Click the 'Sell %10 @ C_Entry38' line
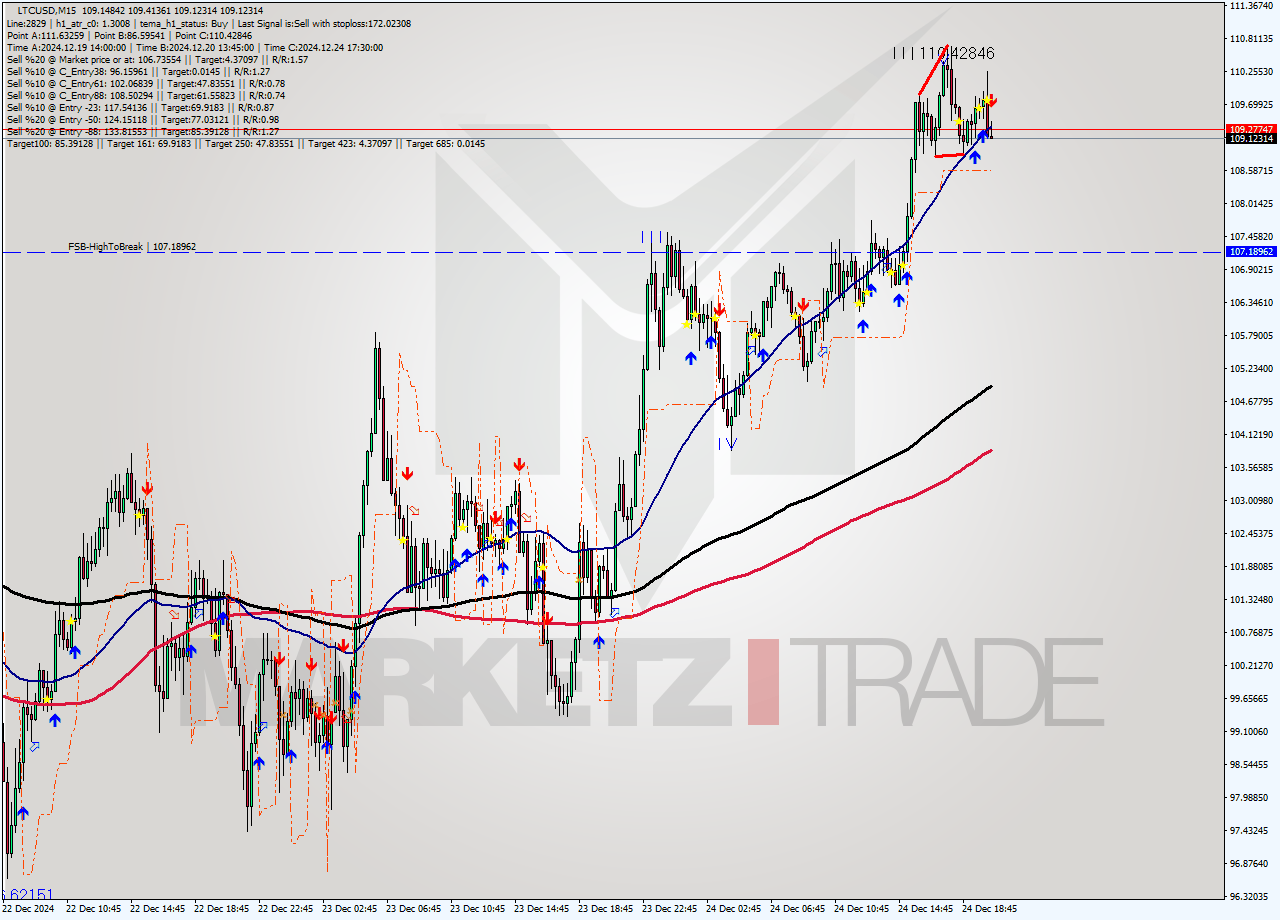This screenshot has width=1280, height=920. tap(138, 71)
